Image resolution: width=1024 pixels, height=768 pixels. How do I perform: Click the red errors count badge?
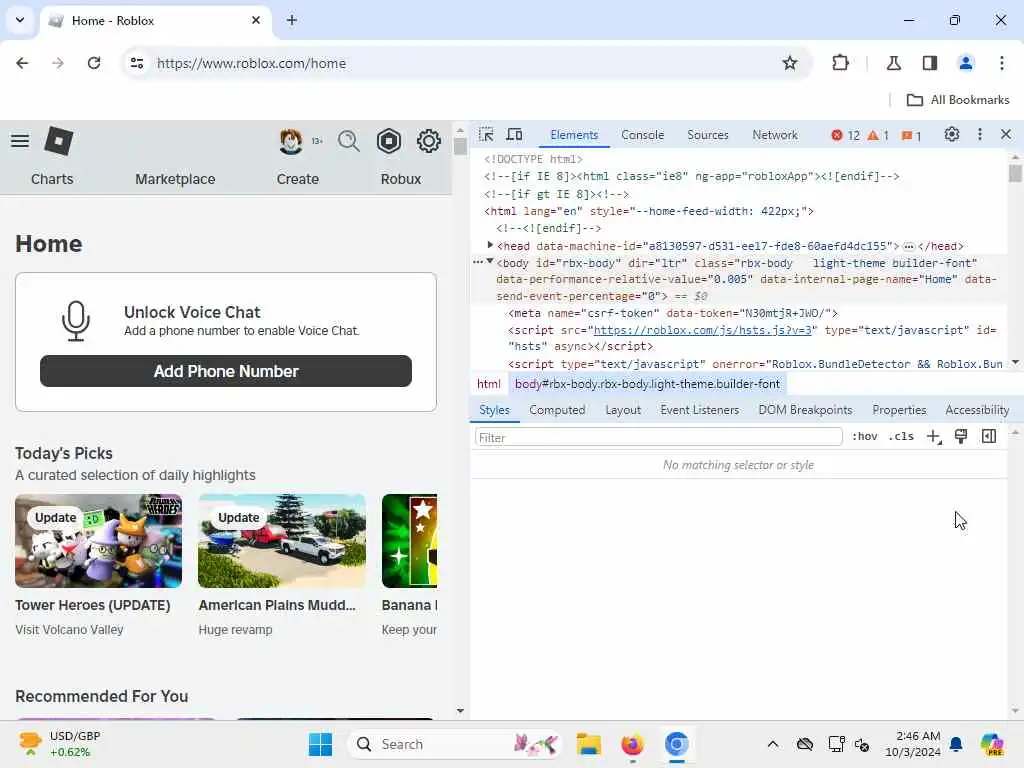[x=846, y=135]
